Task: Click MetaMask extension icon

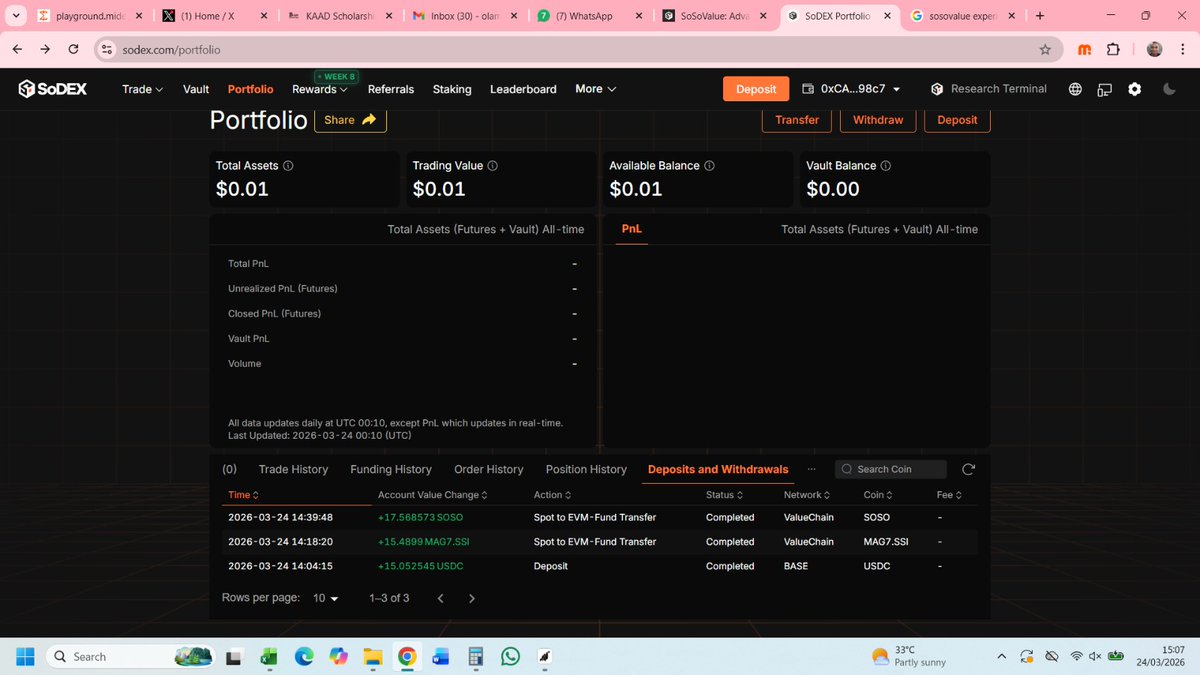Action: click(1084, 49)
